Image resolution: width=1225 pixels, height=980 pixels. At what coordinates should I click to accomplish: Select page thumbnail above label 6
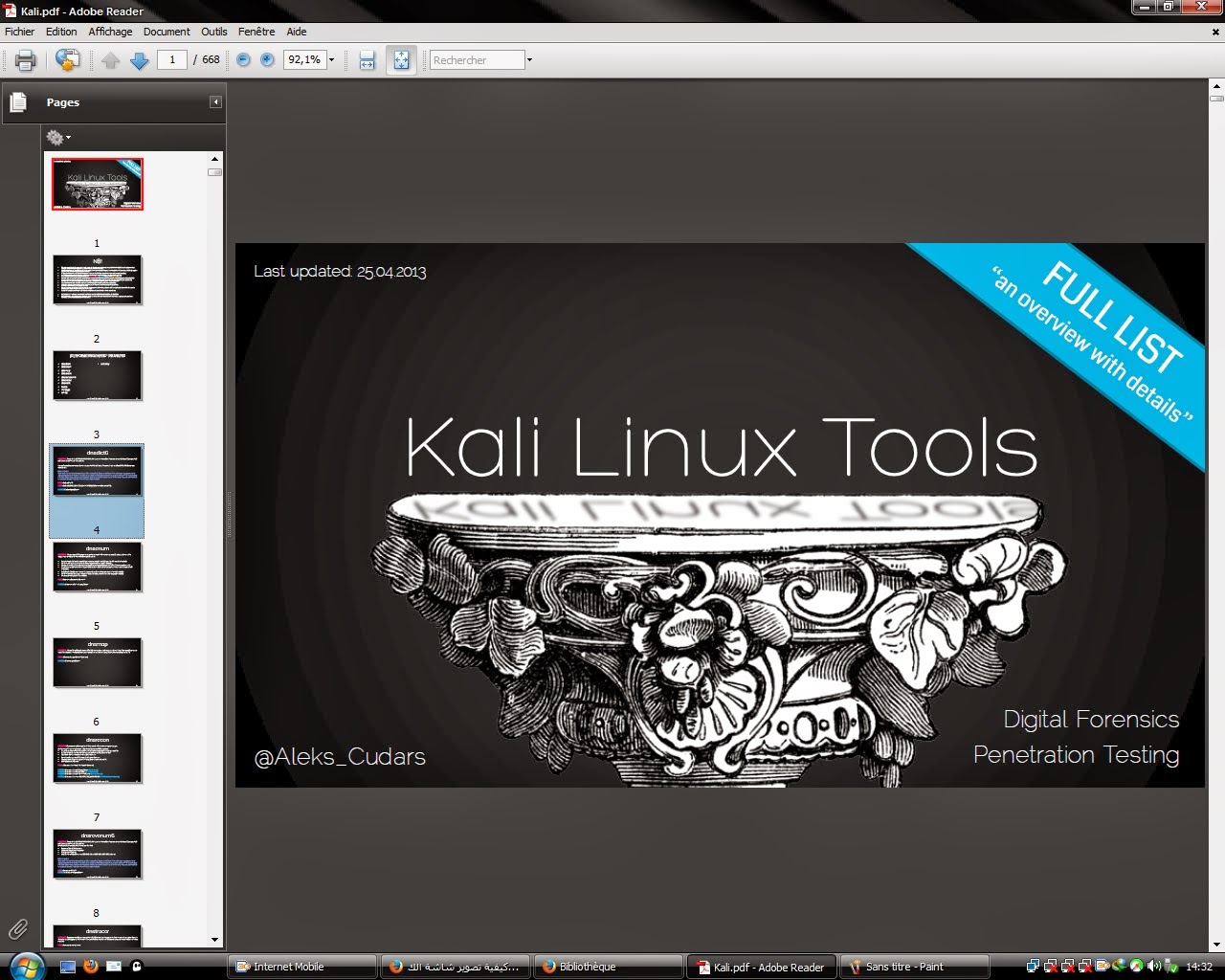point(97,662)
